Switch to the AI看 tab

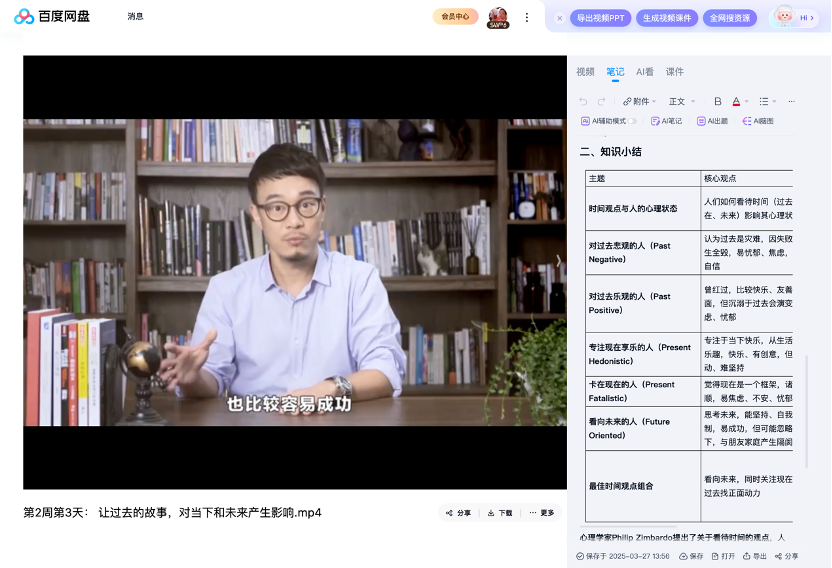pyautogui.click(x=645, y=72)
